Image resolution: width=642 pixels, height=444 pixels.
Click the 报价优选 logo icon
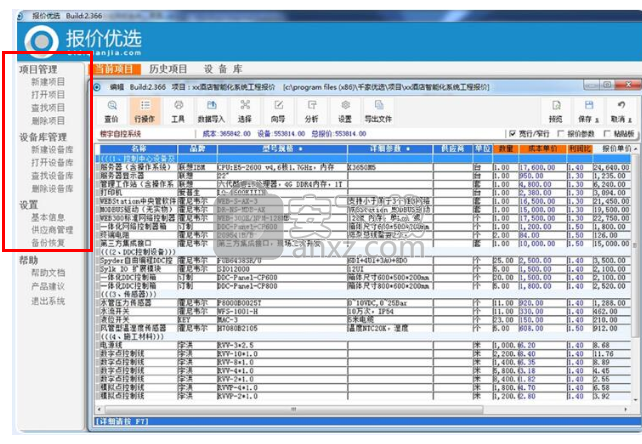[x=41, y=42]
